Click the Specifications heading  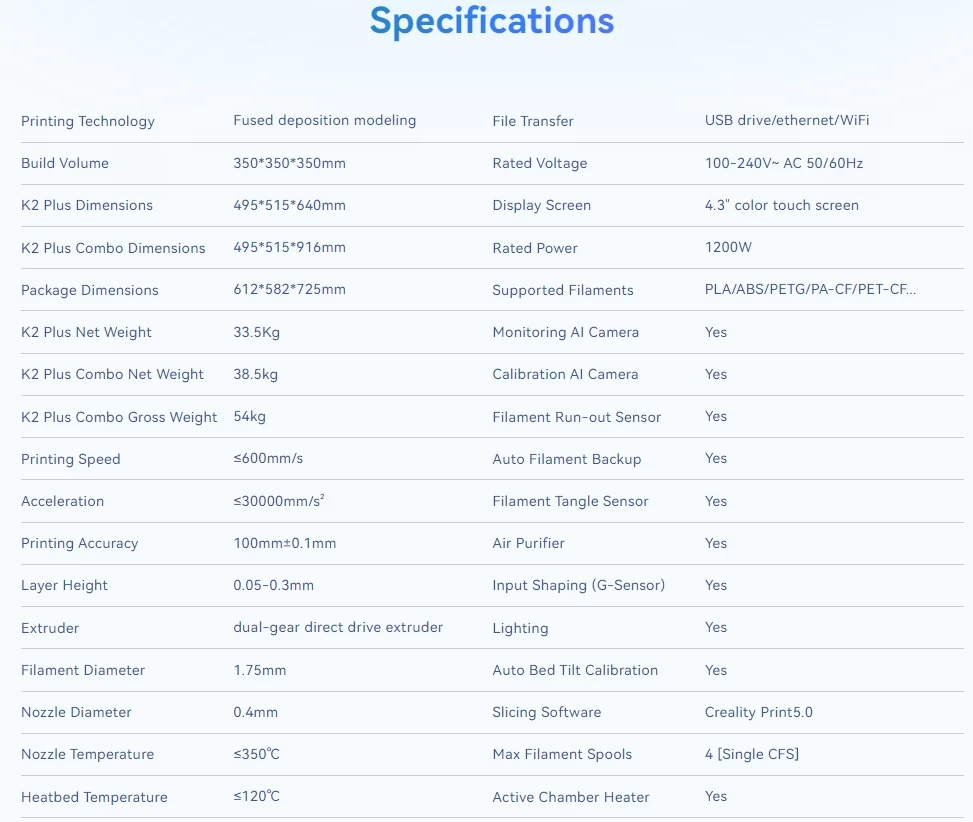(491, 21)
